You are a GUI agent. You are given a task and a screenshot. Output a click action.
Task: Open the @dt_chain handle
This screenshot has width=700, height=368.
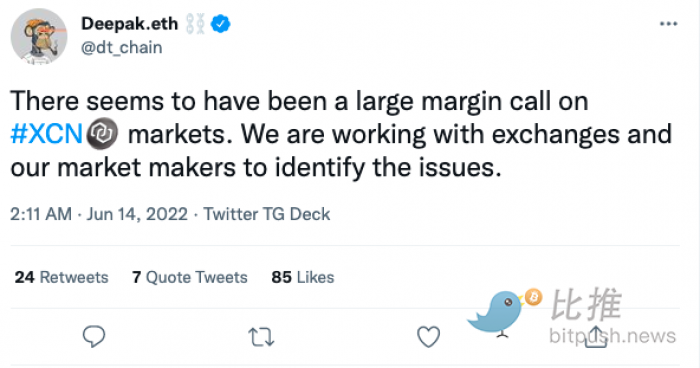[121, 47]
